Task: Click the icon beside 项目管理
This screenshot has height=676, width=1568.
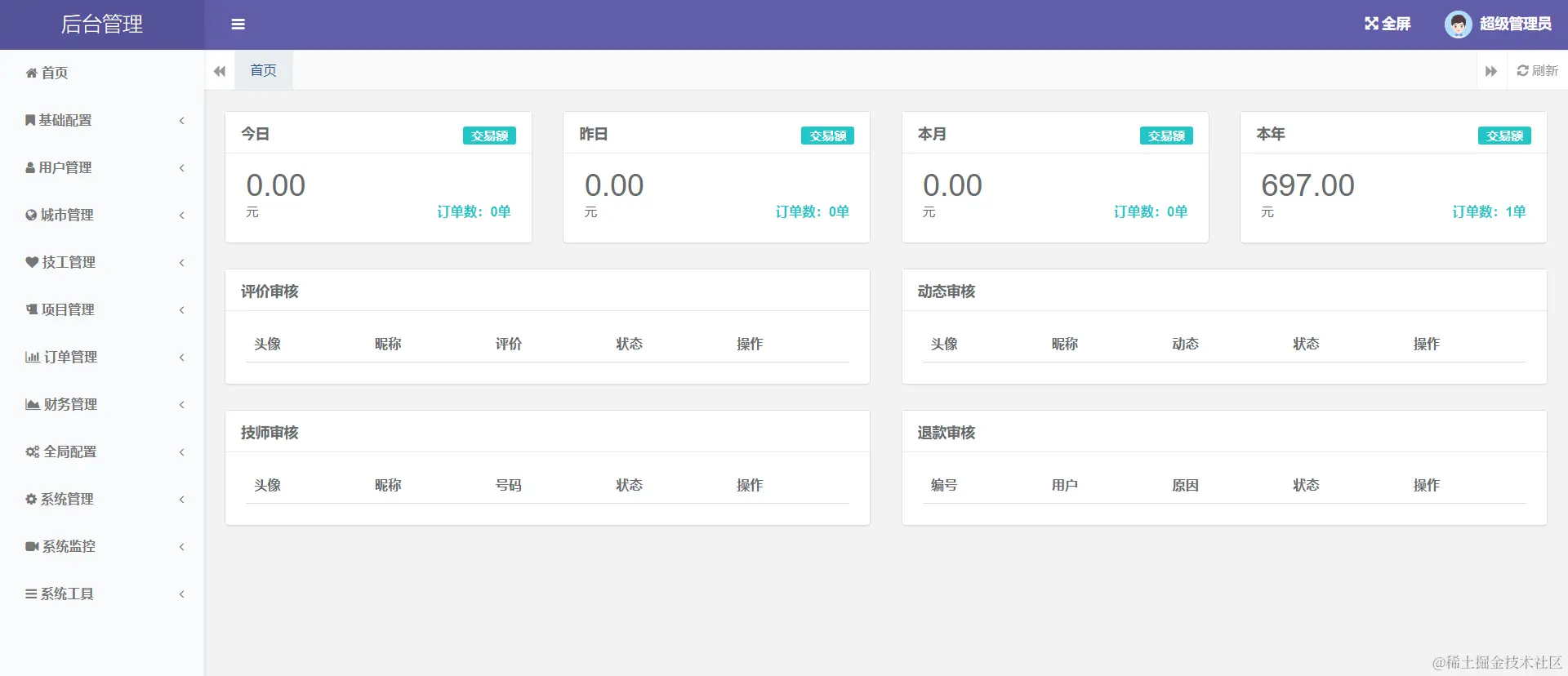Action: coord(32,309)
